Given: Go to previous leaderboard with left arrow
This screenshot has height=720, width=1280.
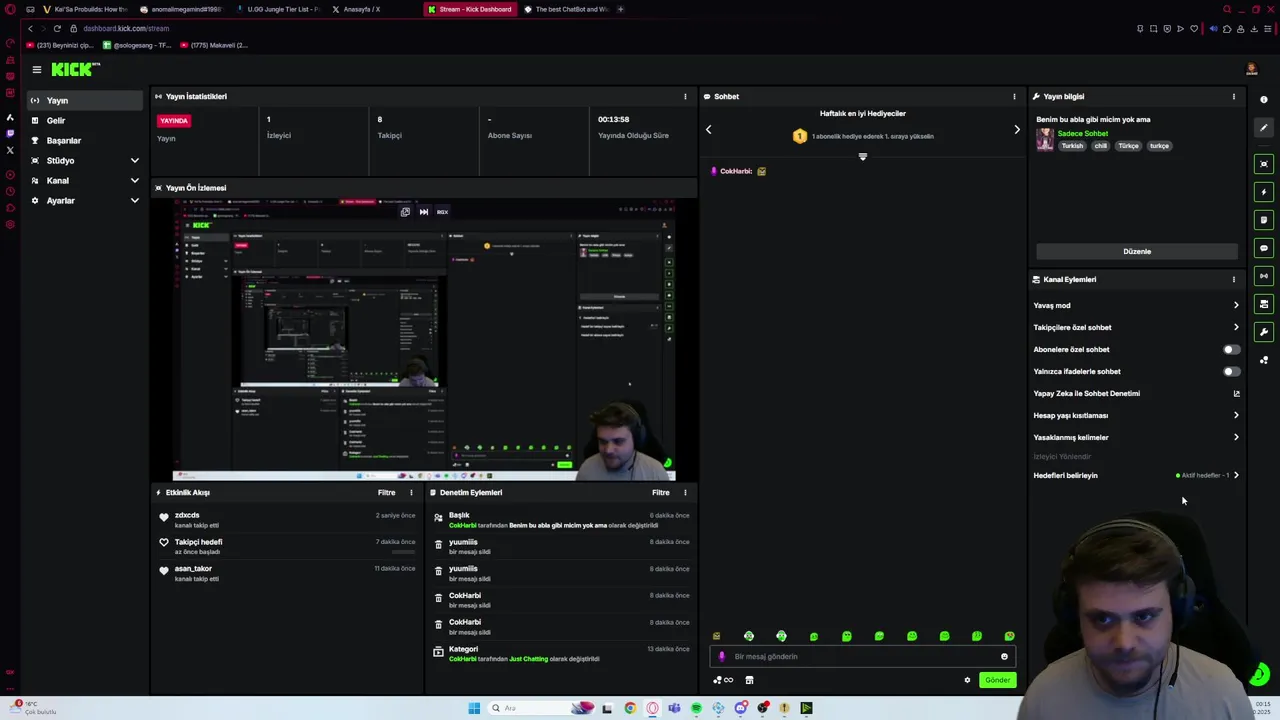Looking at the screenshot, I should (709, 129).
